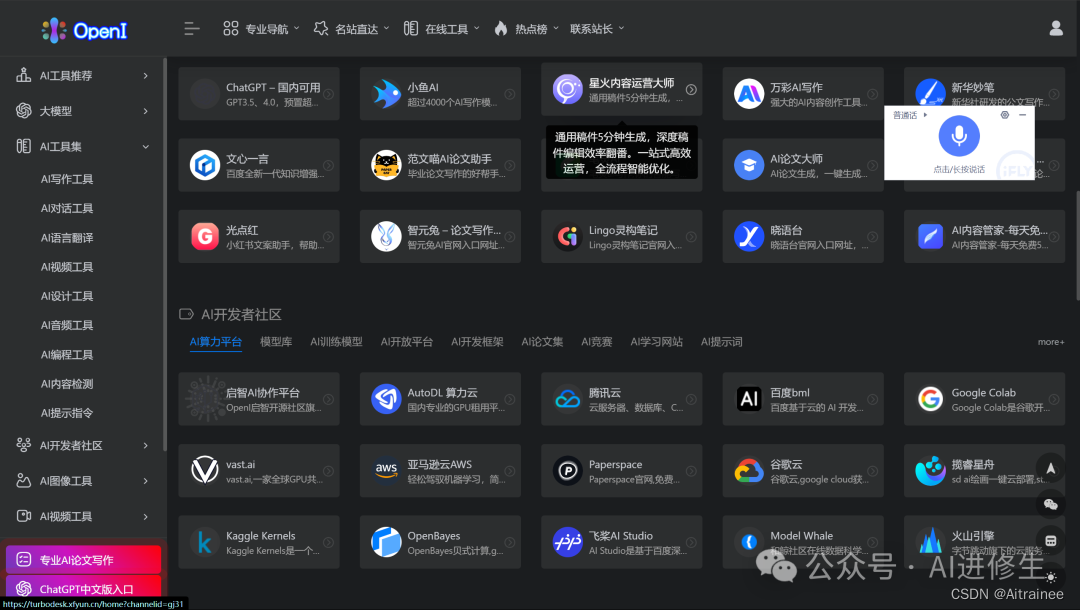Minimize the voice input widget
The height and width of the screenshot is (610, 1080).
coord(1023,115)
